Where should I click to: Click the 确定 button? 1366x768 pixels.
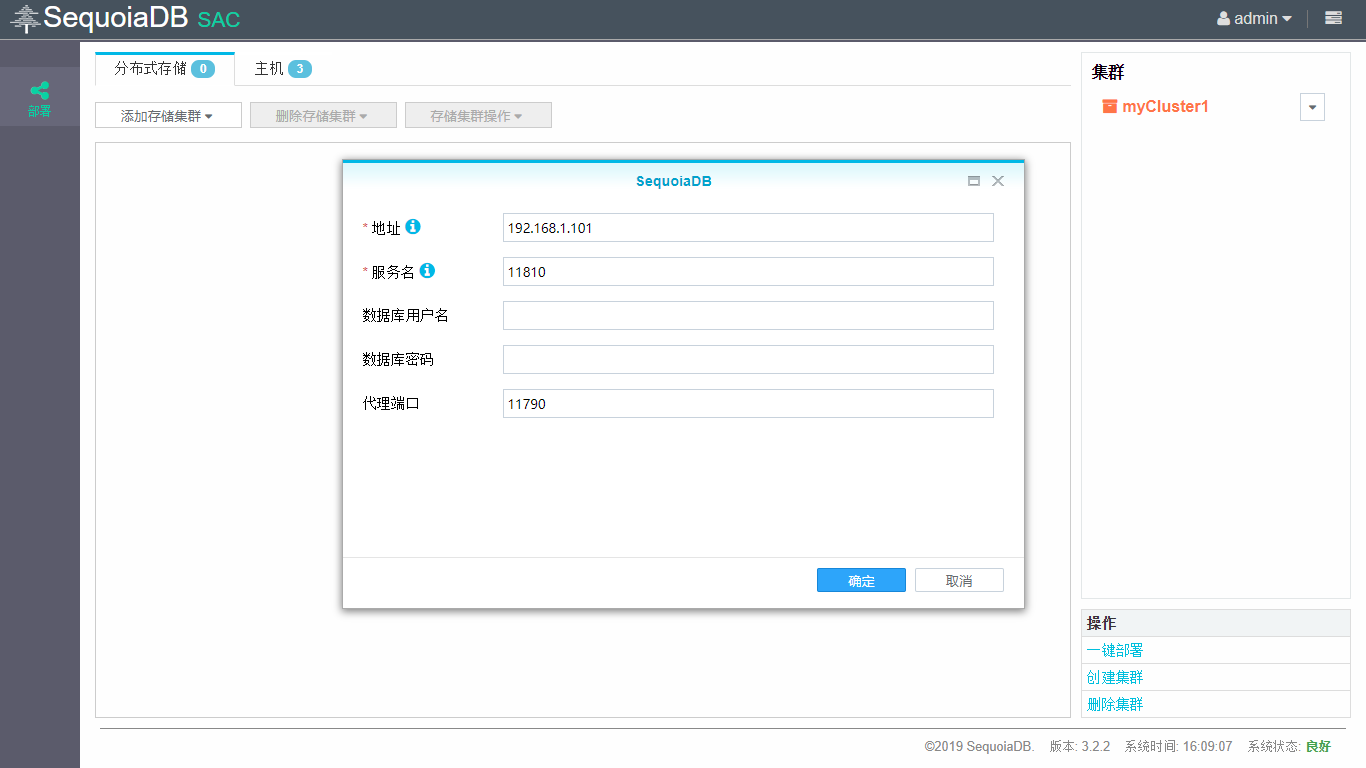pos(861,580)
